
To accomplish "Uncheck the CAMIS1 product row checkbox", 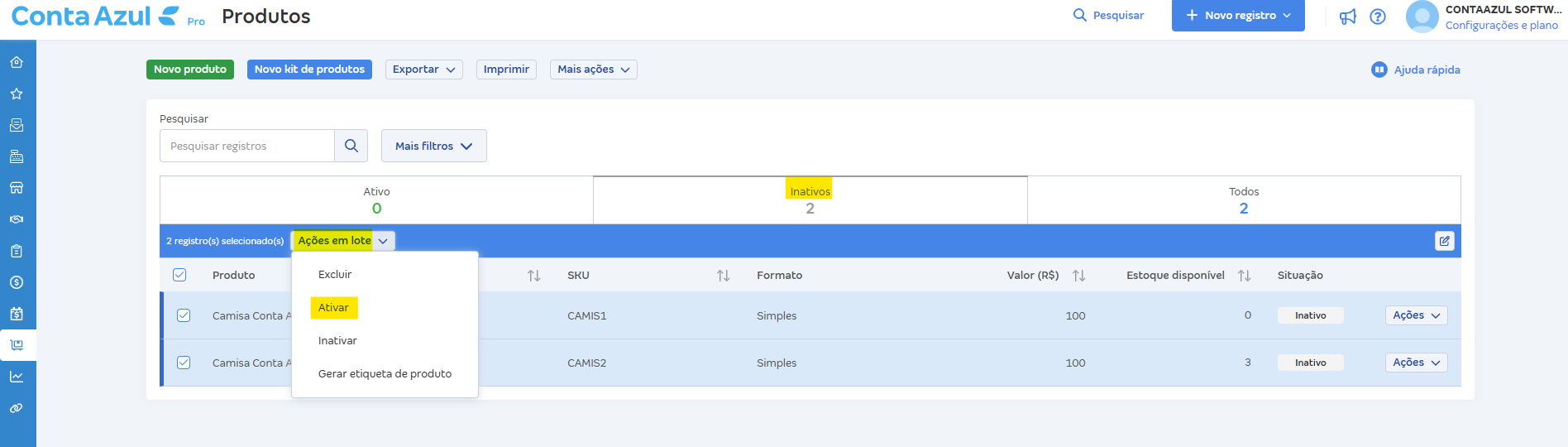I will click(184, 315).
